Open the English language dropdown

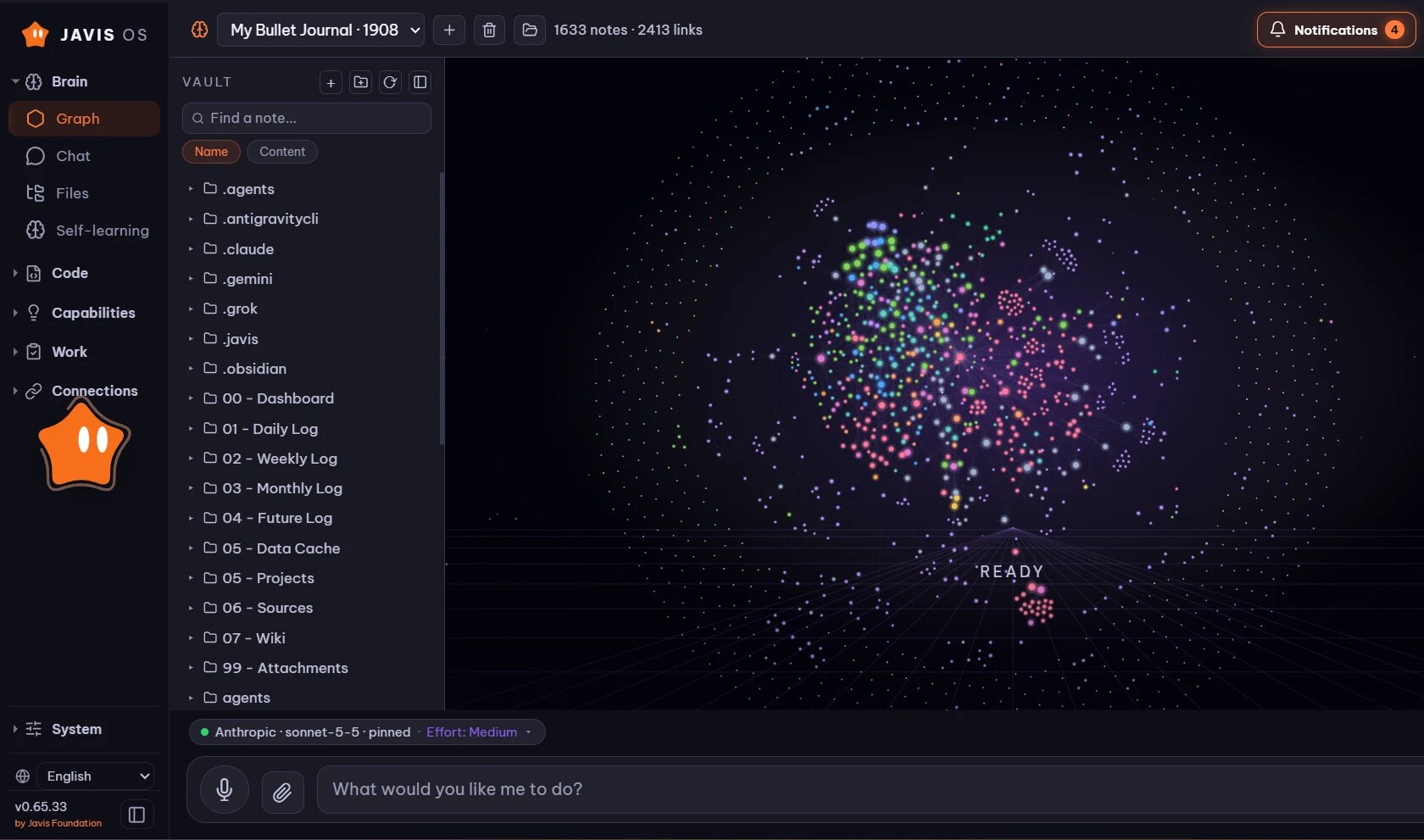96,776
